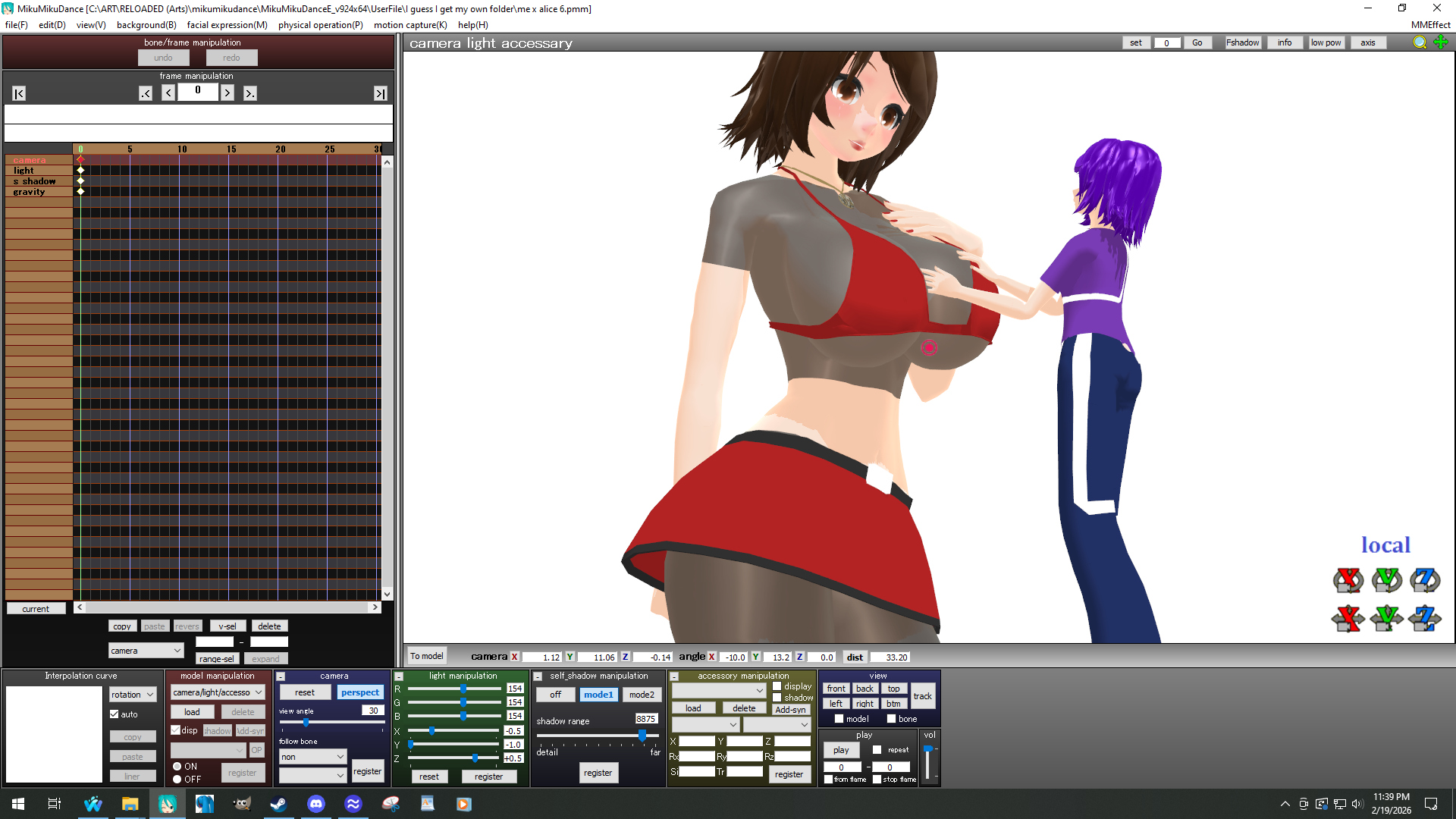Jump to the last frame
1456x819 pixels.
click(x=380, y=93)
